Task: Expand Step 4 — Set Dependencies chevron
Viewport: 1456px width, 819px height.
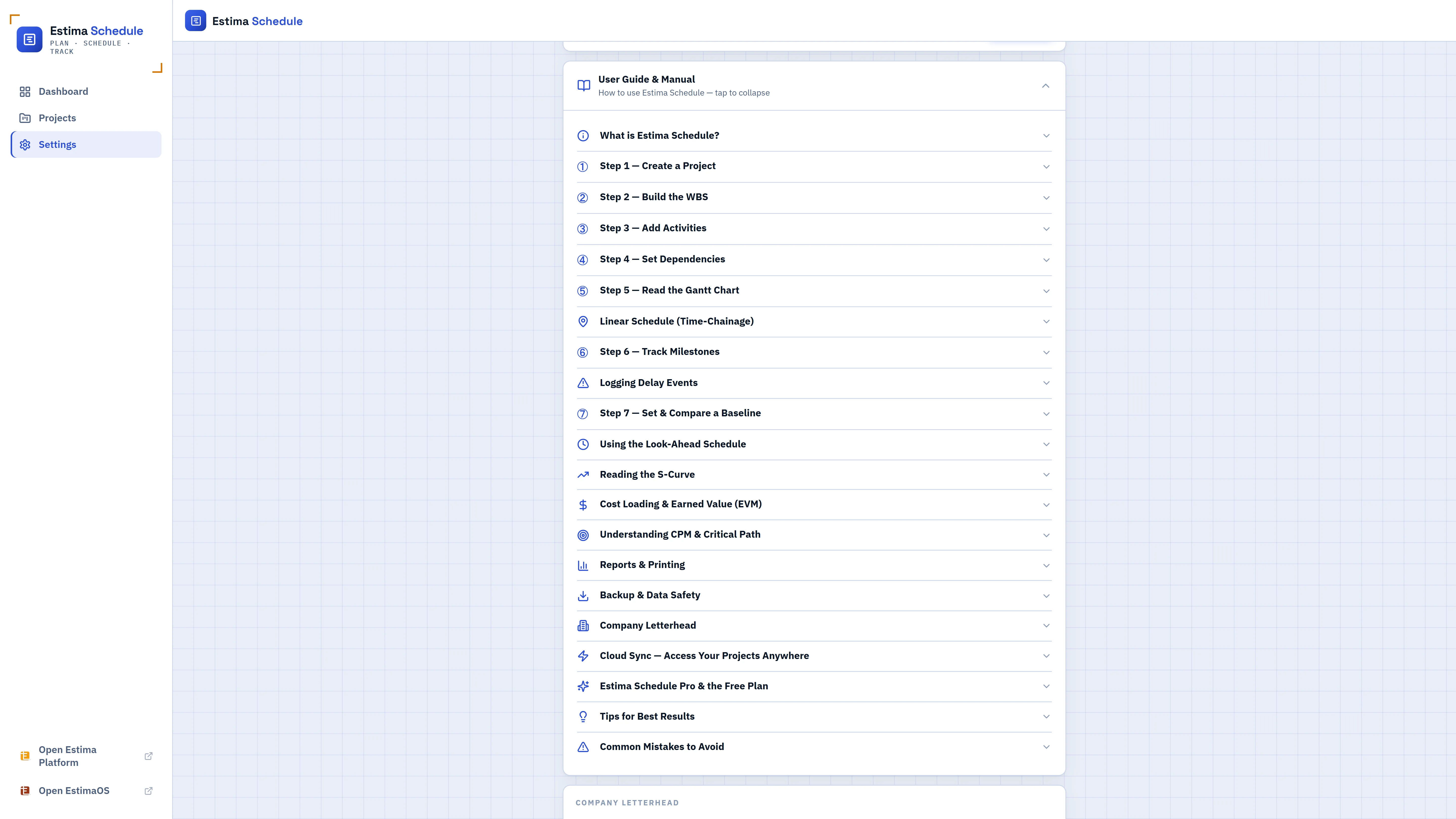Action: point(1046,260)
